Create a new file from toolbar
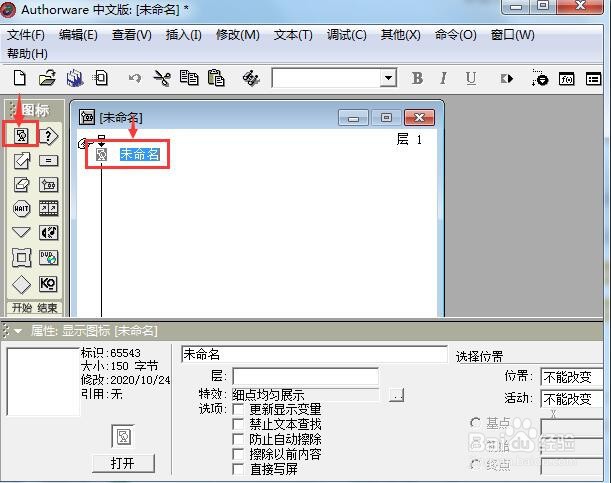This screenshot has height=483, width=611. pos(19,78)
